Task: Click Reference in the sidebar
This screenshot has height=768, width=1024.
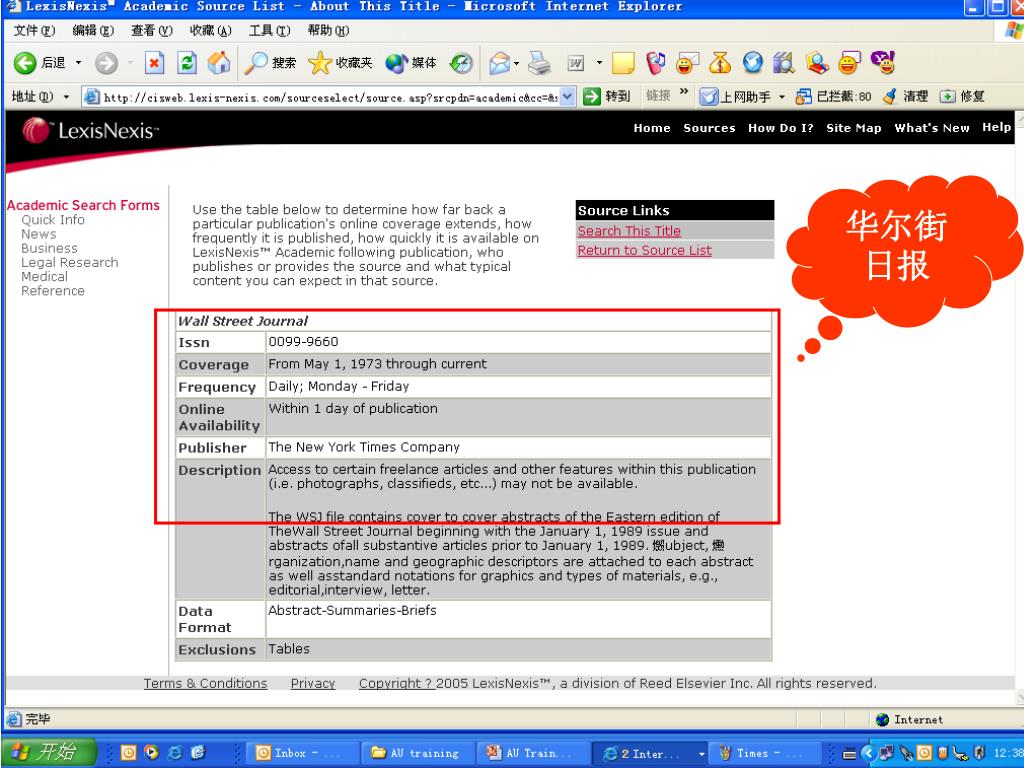Action: 53,291
